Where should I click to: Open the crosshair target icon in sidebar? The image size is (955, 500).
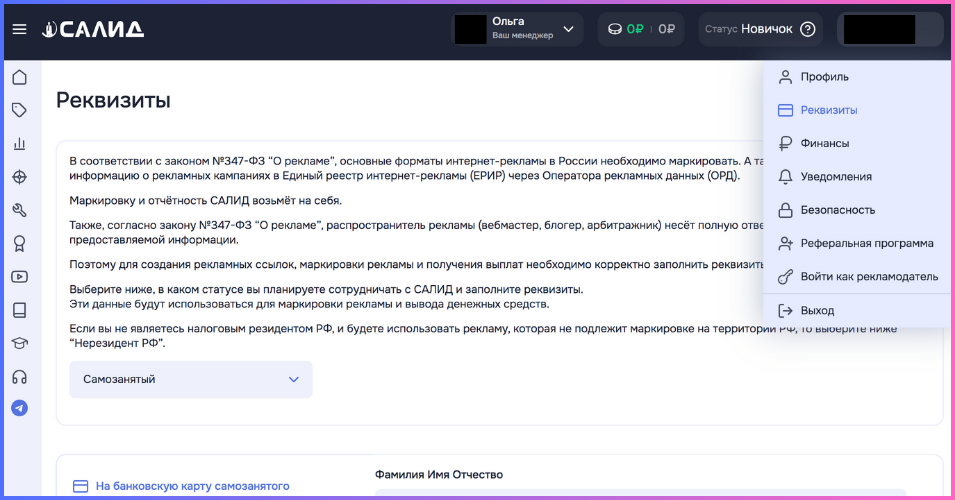(x=19, y=177)
